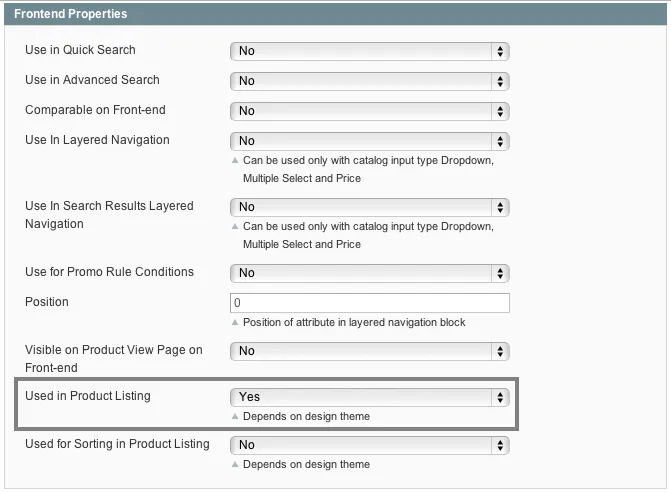
Task: Click the Position input field
Action: pyautogui.click(x=369, y=303)
